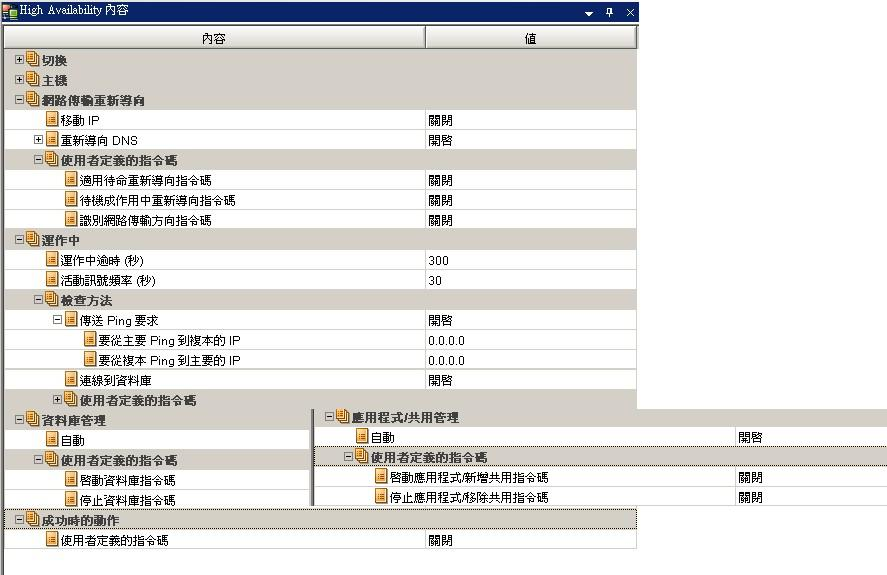Collapse the 傳送 Ping 要求 node

point(57,320)
